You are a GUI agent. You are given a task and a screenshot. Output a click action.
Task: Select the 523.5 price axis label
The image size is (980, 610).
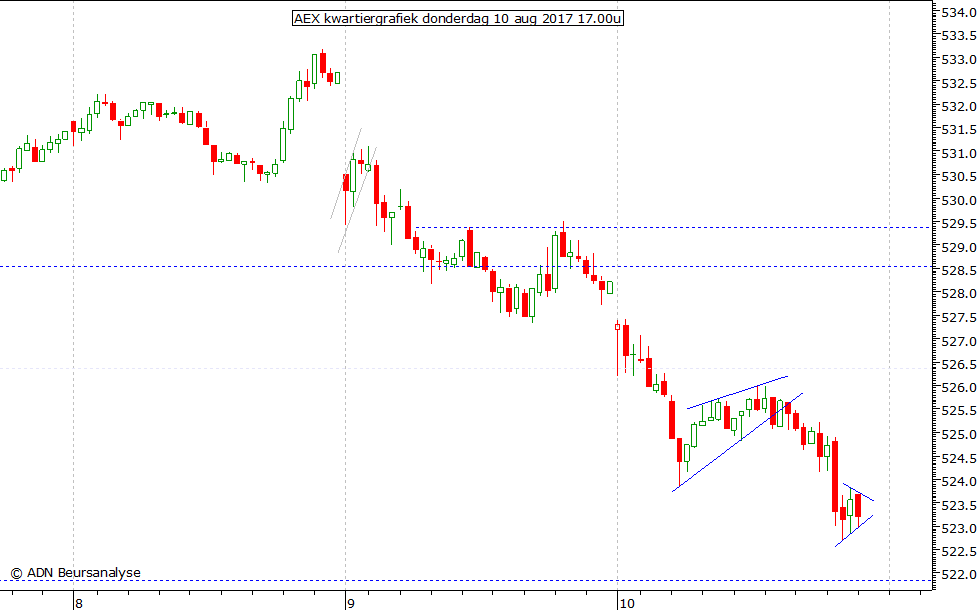959,505
